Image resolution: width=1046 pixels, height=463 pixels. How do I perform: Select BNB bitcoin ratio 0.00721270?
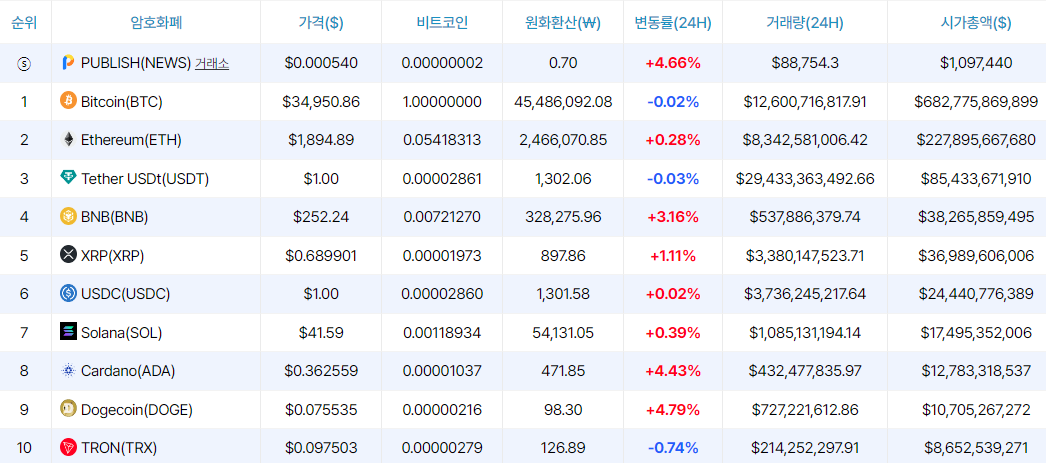(442, 217)
